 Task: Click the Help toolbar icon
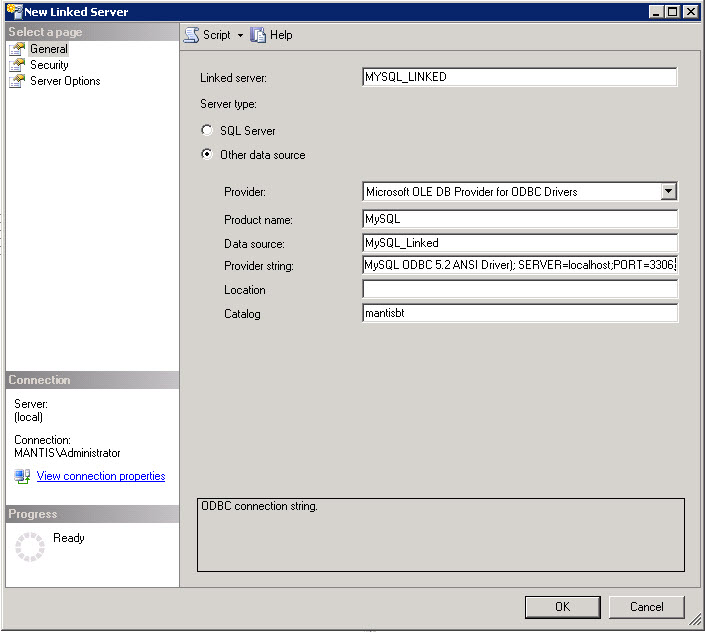[258, 35]
